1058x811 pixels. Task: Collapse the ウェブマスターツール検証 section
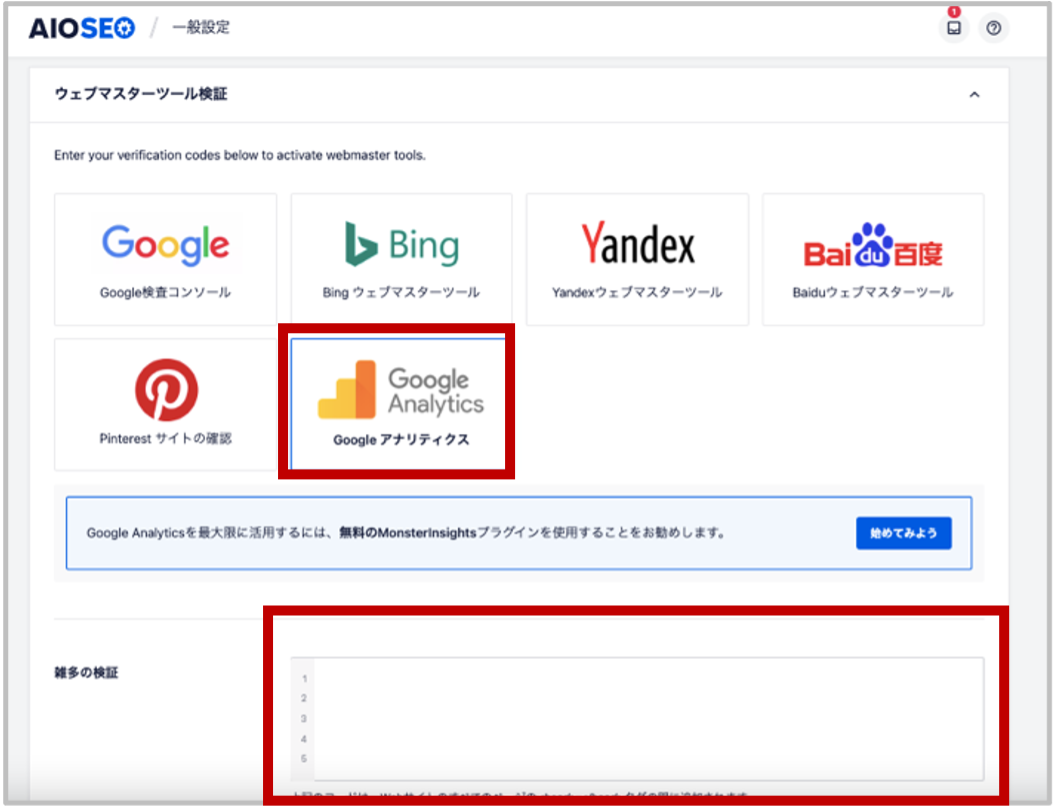(974, 94)
